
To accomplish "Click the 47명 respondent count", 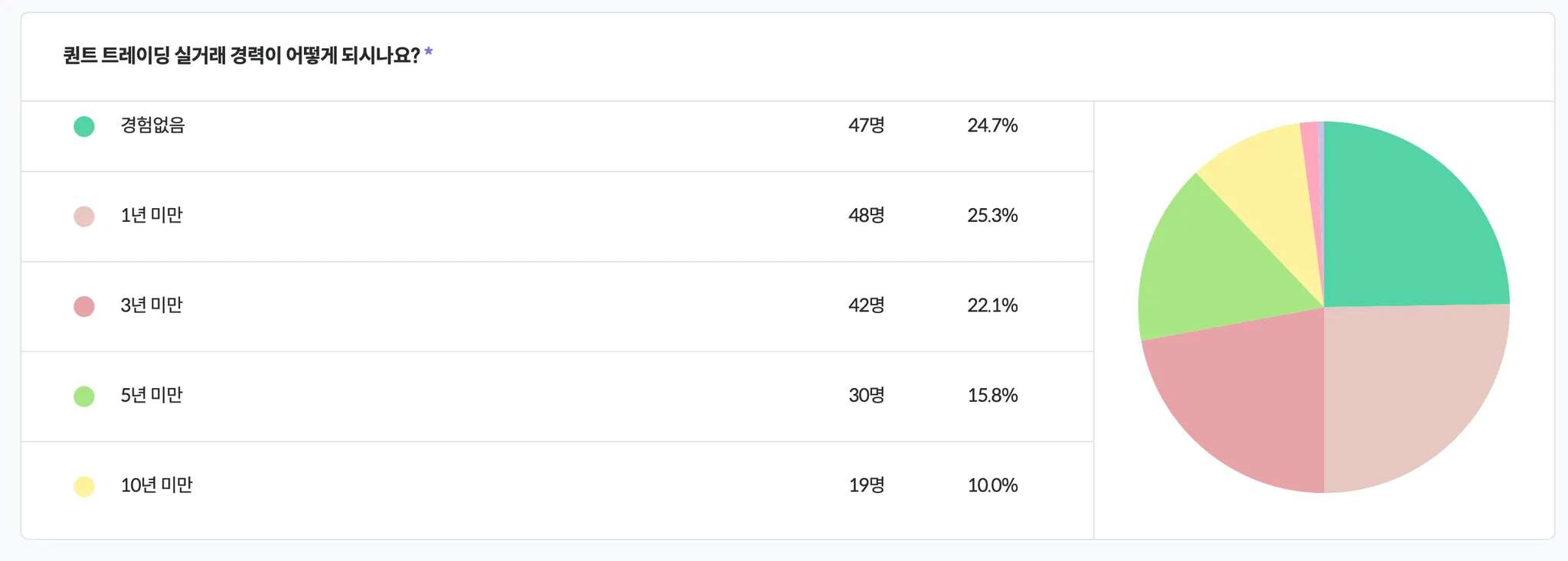I will pyautogui.click(x=866, y=126).
